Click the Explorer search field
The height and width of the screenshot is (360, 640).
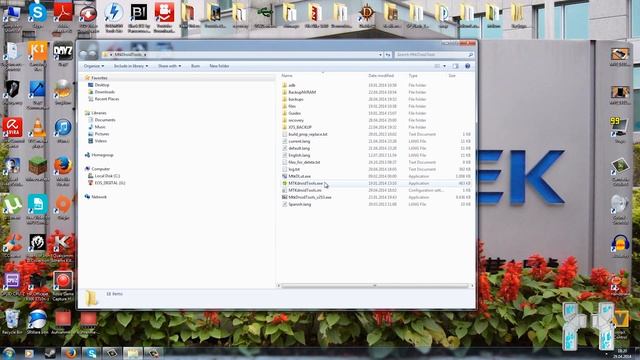click(434, 54)
